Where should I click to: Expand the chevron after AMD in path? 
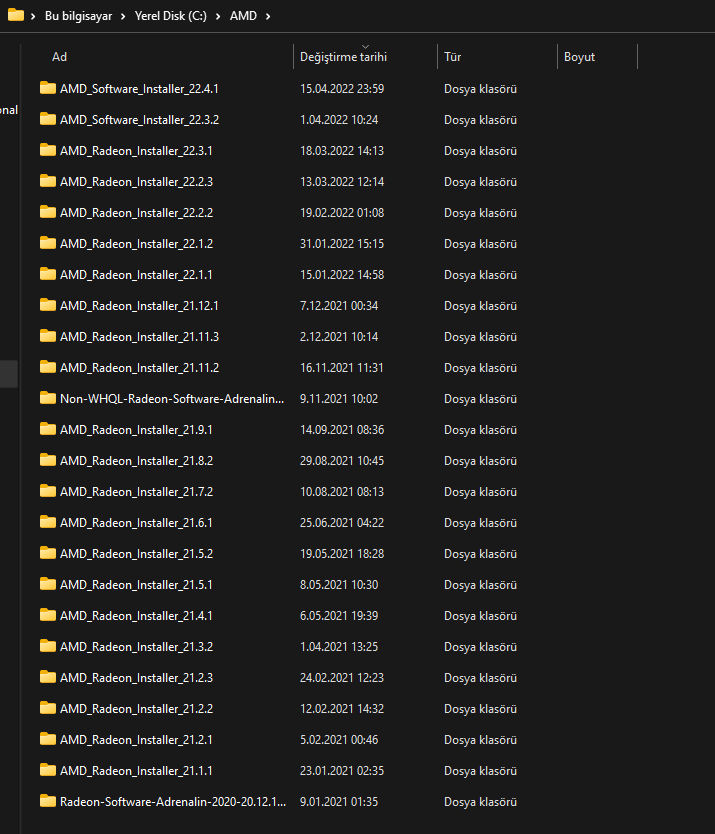click(268, 16)
